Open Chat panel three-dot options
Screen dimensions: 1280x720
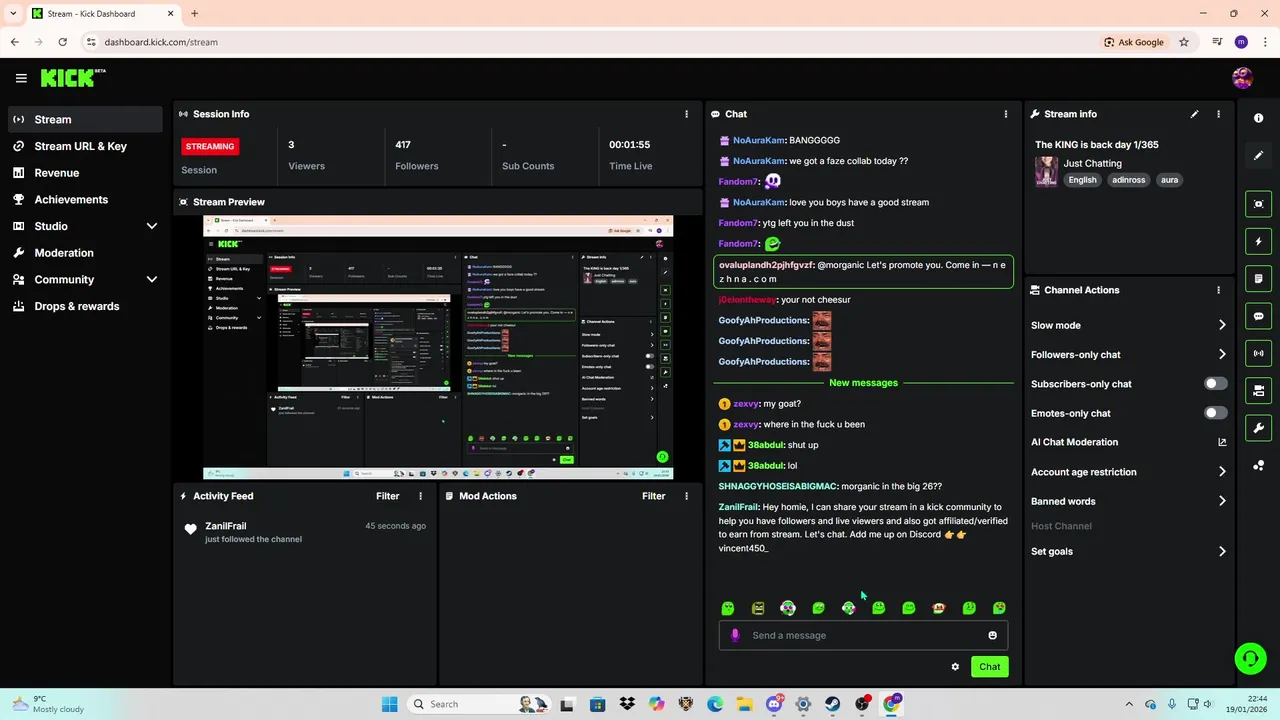1006,114
